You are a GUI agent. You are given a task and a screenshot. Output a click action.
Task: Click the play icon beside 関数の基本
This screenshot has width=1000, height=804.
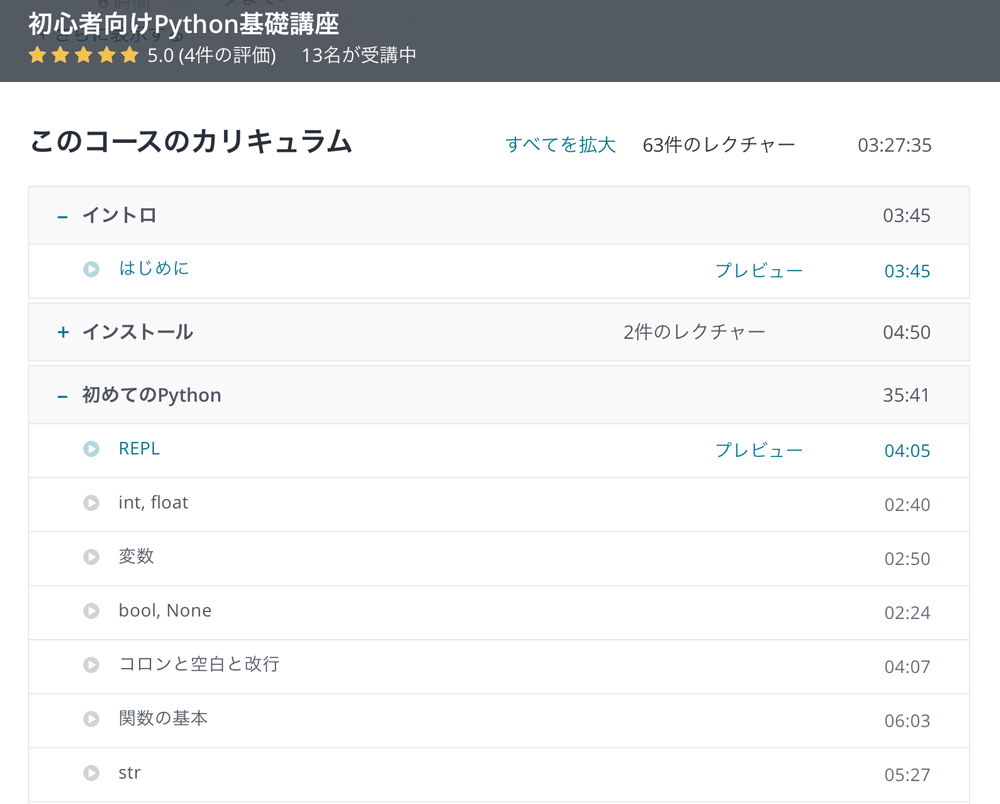click(x=91, y=719)
